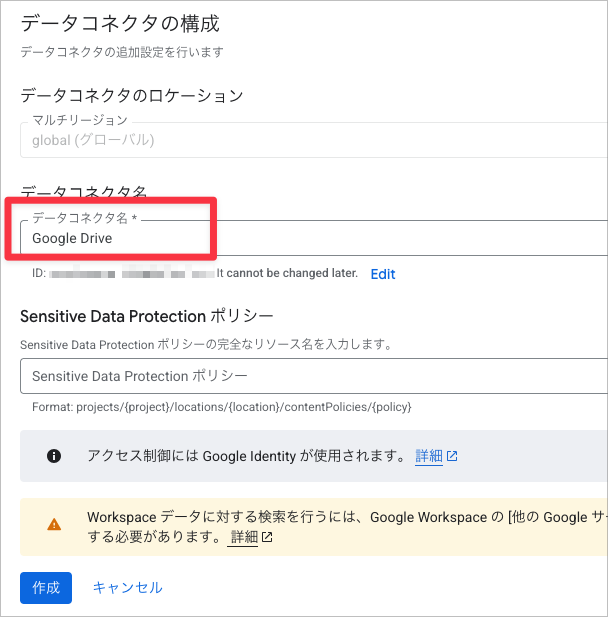This screenshot has height=617, width=608.
Task: Click the orange warning triangle icon
Action: [x=54, y=525]
